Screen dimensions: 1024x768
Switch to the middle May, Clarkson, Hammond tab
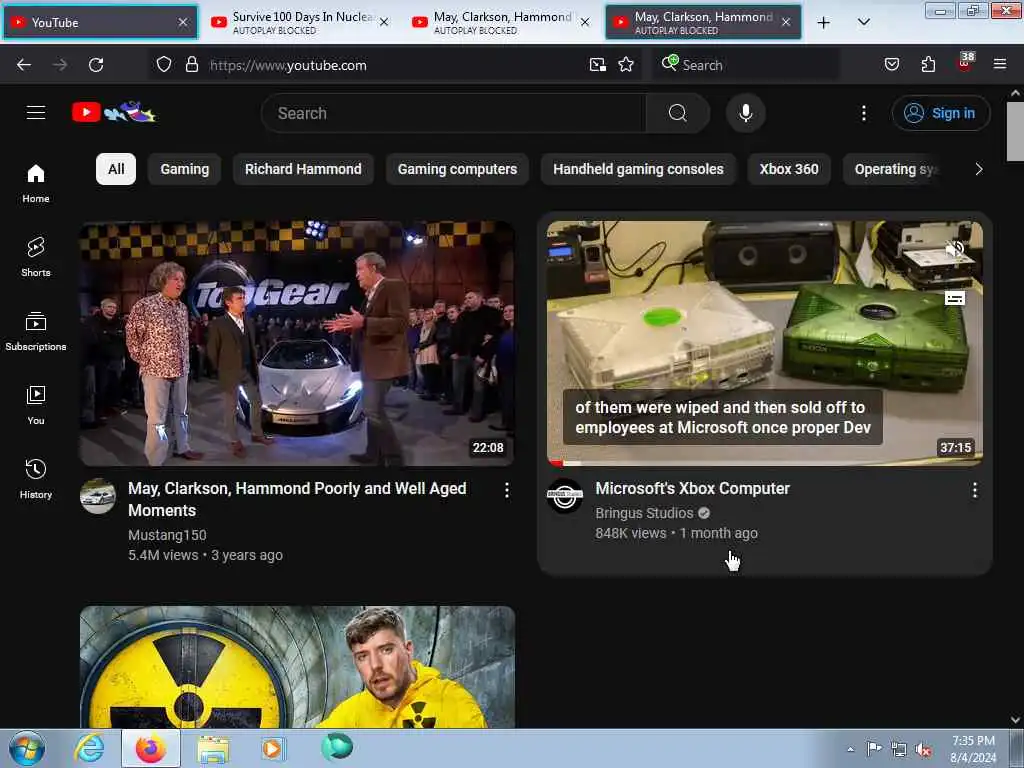[x=502, y=22]
